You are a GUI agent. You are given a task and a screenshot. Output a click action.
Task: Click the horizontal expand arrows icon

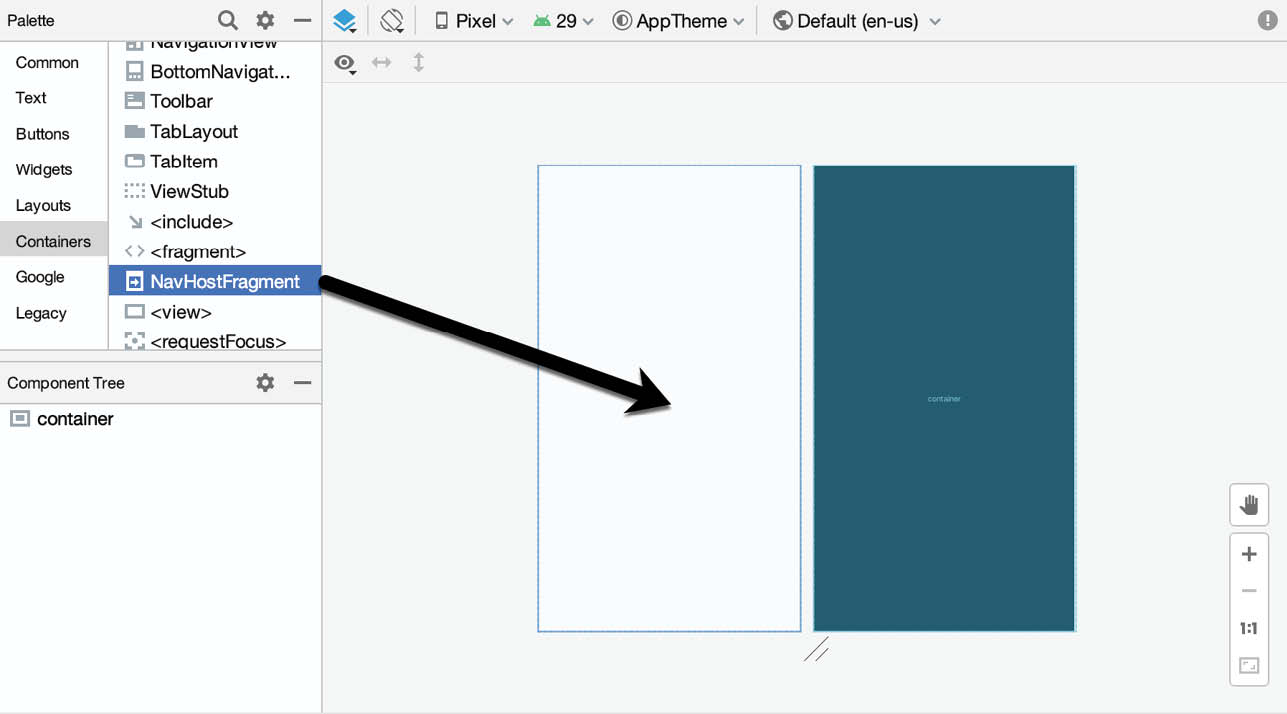click(381, 63)
